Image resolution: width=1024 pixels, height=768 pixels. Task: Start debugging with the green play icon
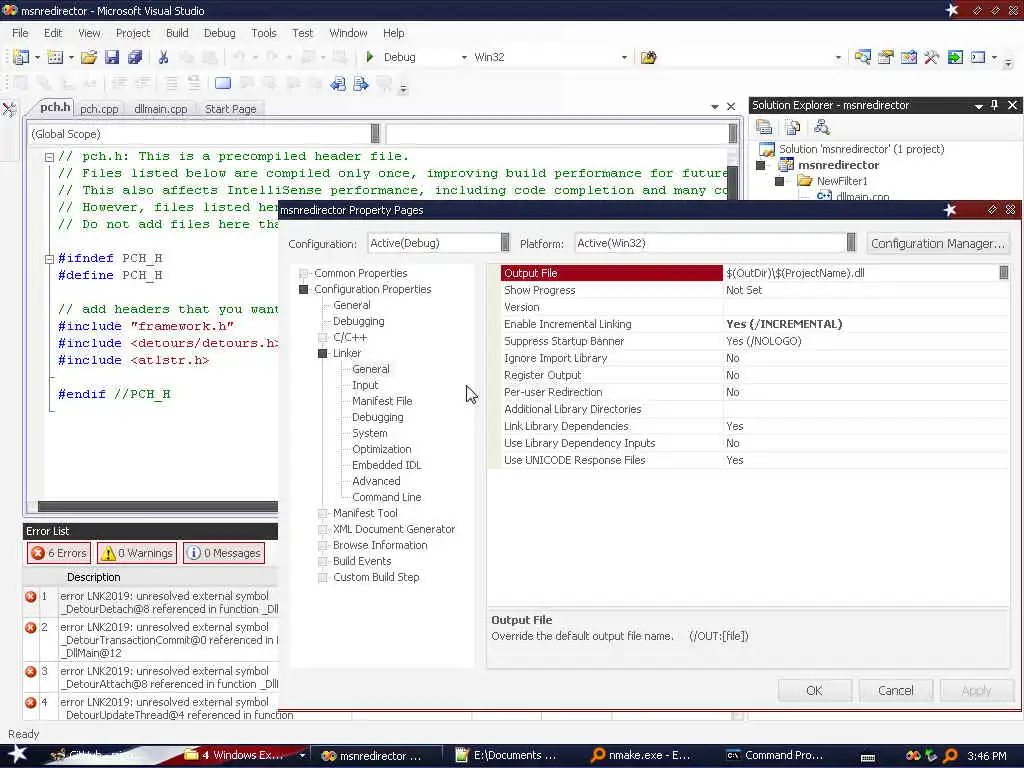coord(370,57)
